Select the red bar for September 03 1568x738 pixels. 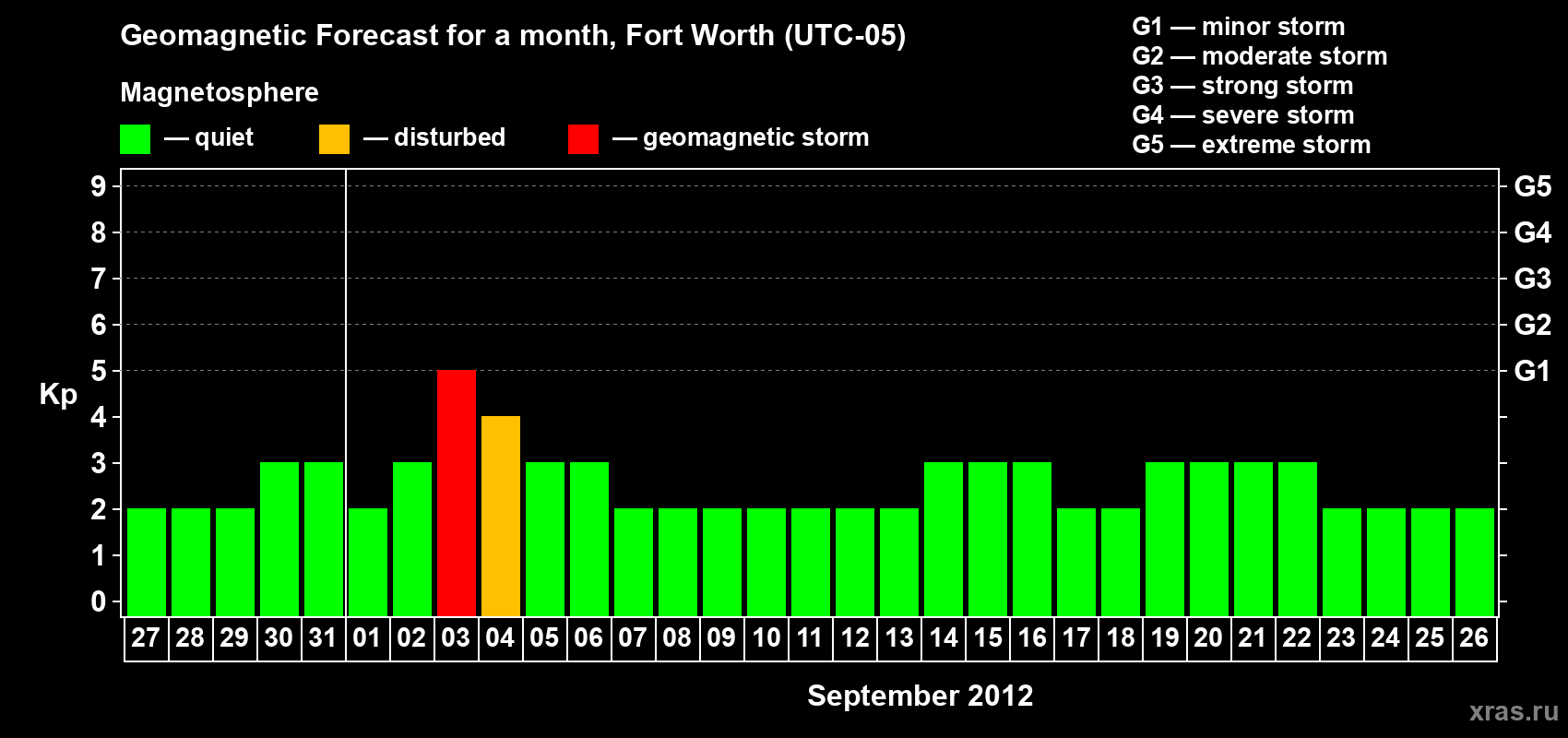[457, 493]
